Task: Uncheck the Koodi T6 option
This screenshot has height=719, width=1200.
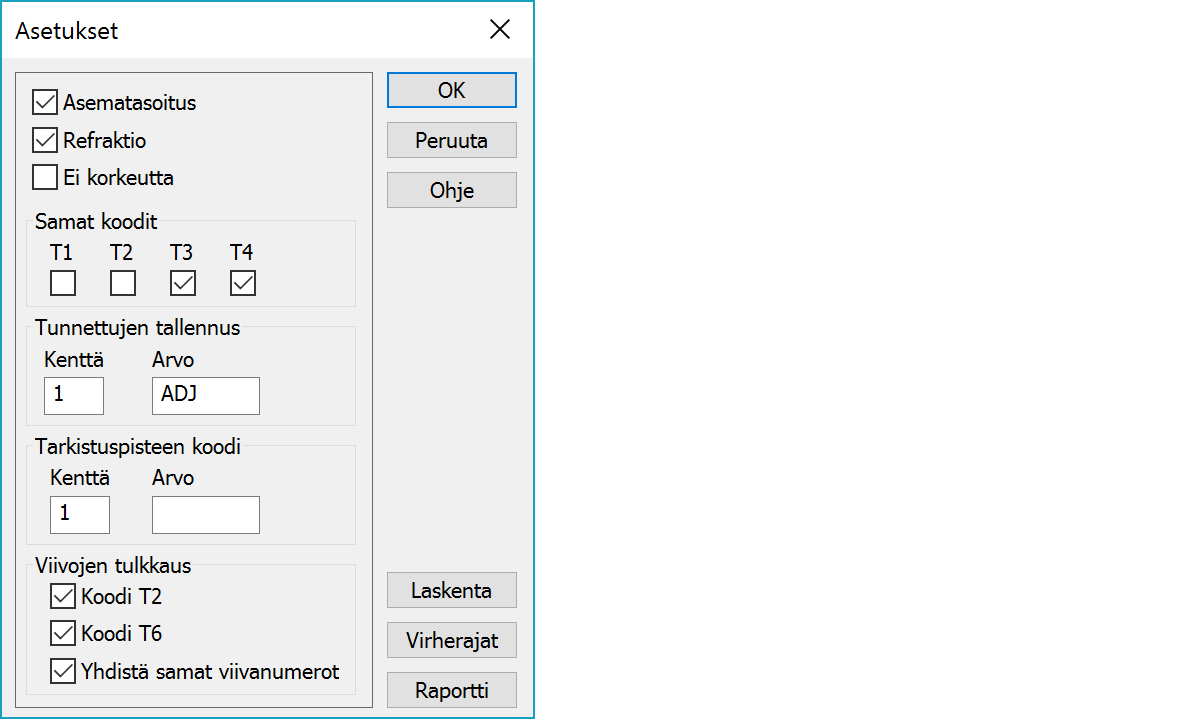Action: click(63, 633)
